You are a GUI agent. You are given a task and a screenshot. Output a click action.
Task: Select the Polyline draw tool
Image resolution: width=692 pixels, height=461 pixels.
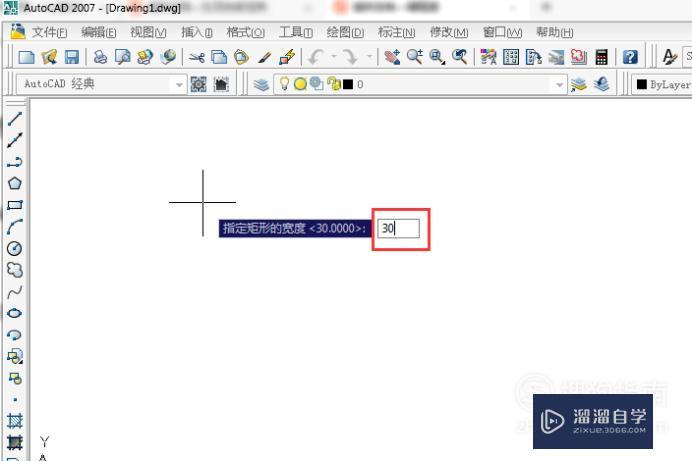(15, 162)
